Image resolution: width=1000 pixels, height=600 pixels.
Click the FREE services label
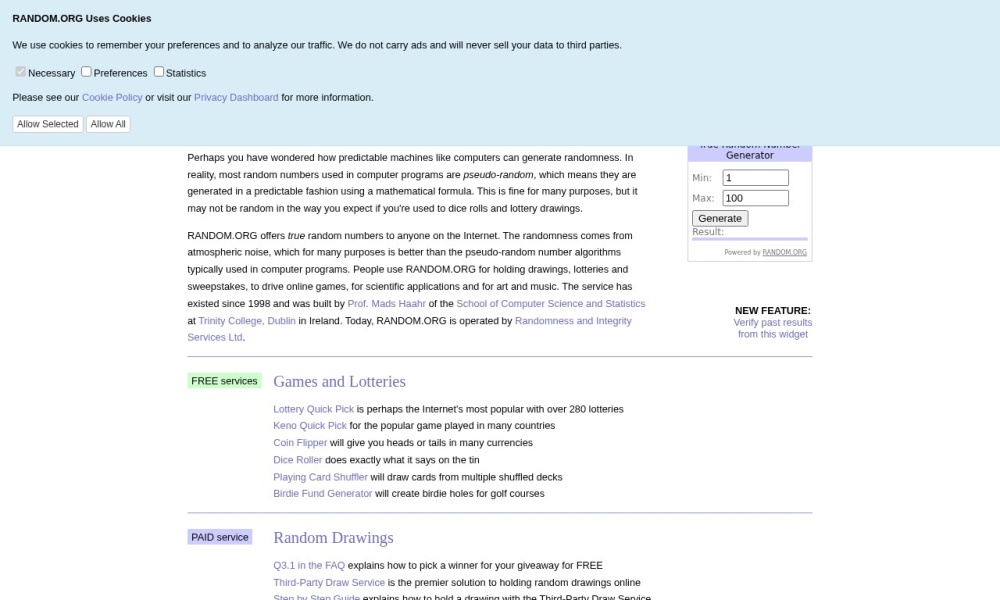click(224, 381)
